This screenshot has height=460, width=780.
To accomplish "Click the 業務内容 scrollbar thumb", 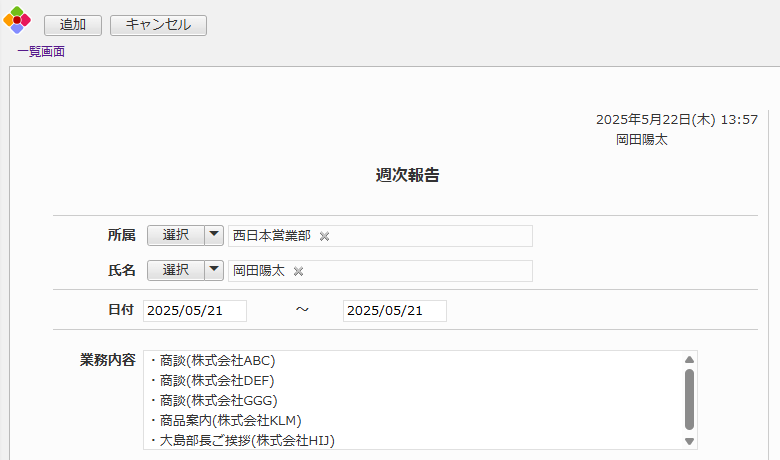I will (689, 398).
